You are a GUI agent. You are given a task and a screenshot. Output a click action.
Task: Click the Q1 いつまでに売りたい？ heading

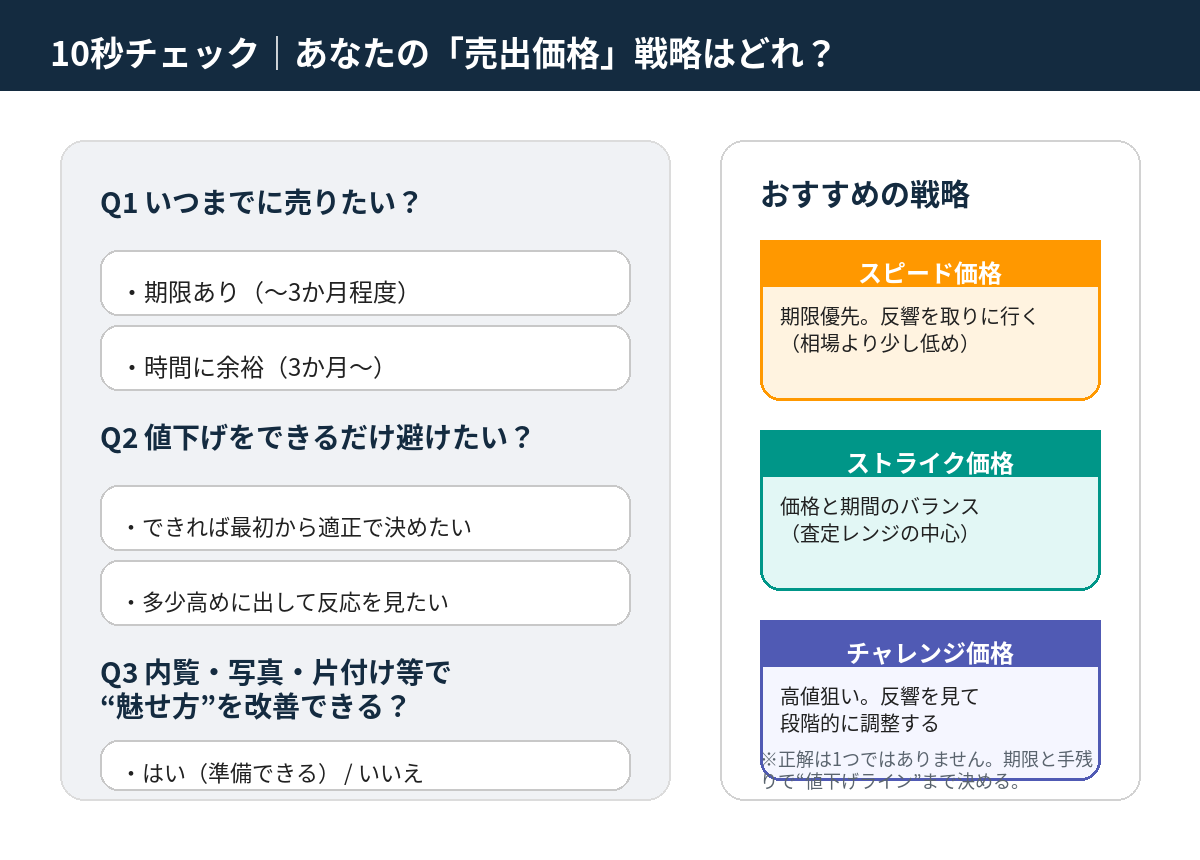click(259, 203)
